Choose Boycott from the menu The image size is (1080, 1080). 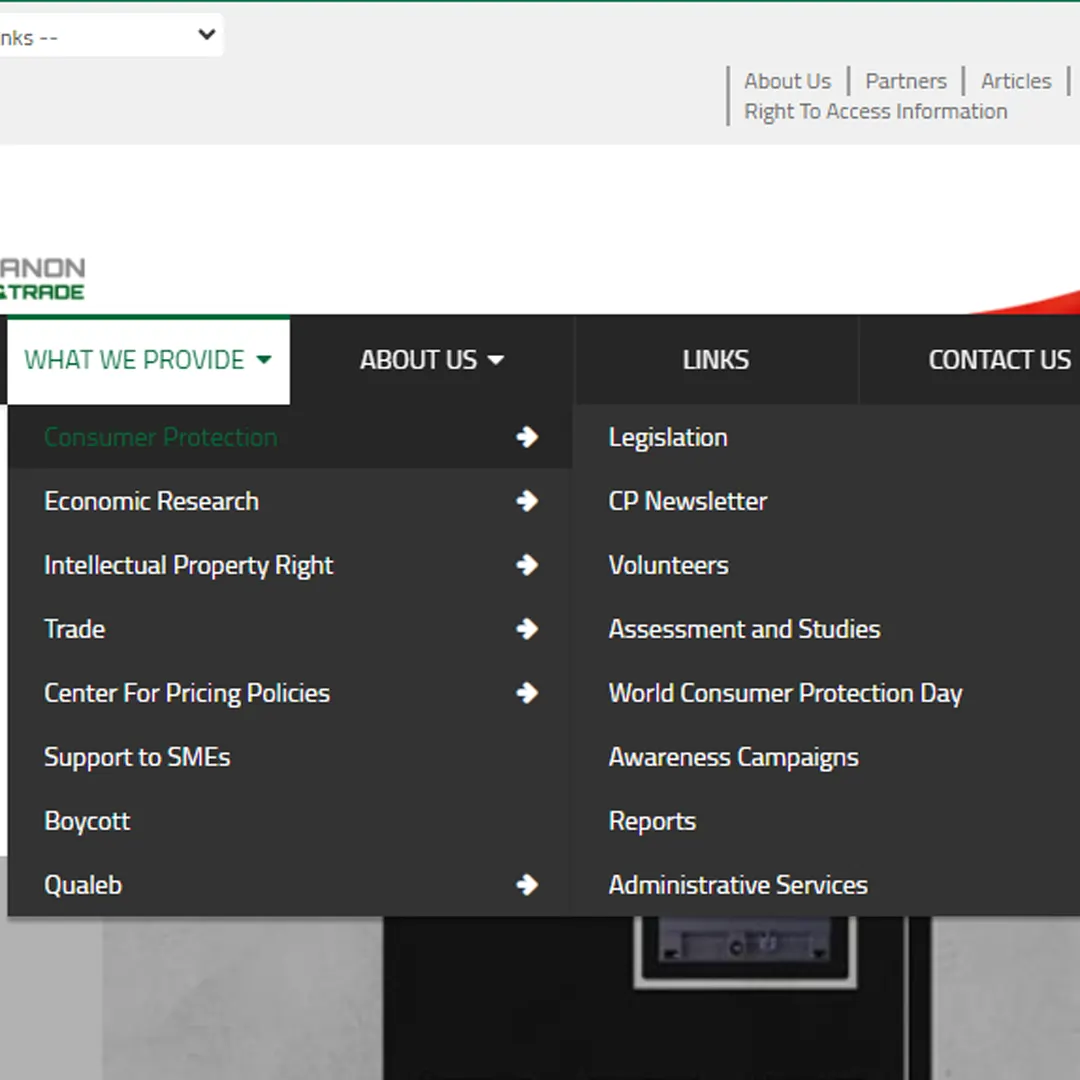point(87,821)
